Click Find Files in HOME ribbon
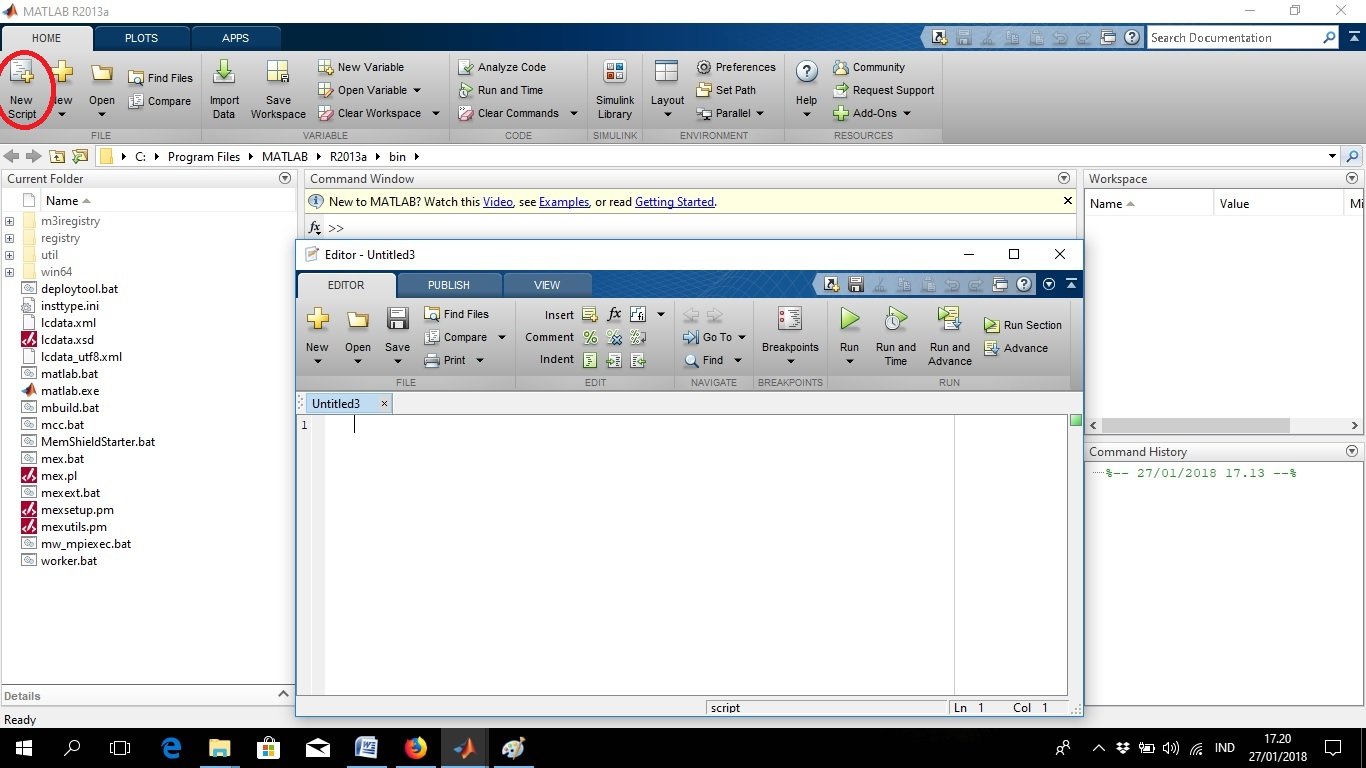Image resolution: width=1366 pixels, height=768 pixels. click(x=160, y=78)
